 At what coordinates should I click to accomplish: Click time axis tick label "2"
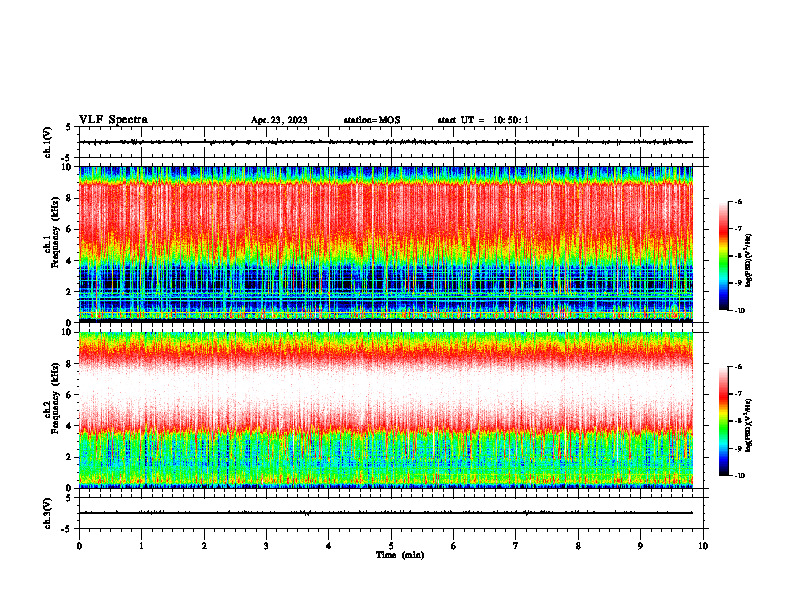click(204, 546)
